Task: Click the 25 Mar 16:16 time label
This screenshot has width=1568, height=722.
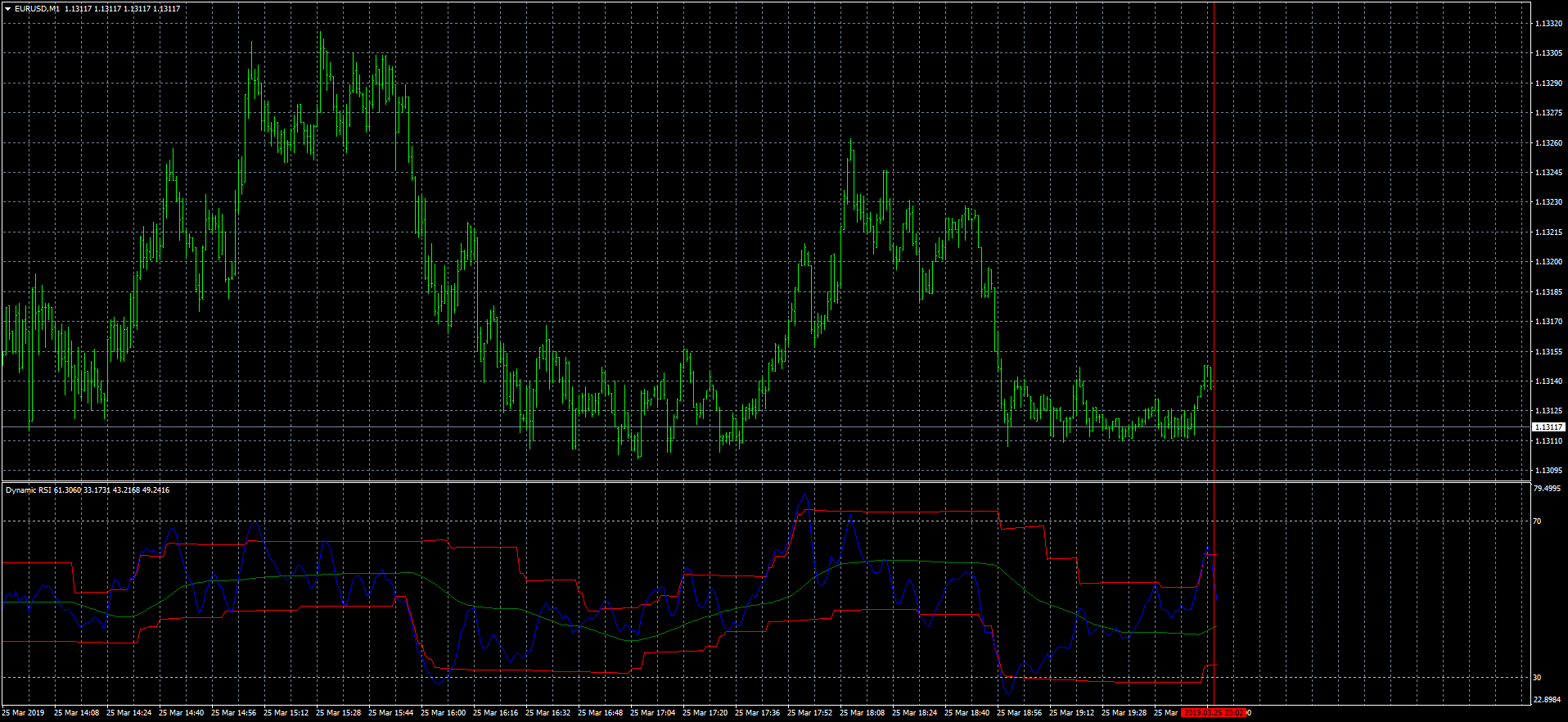Action: coord(496,713)
